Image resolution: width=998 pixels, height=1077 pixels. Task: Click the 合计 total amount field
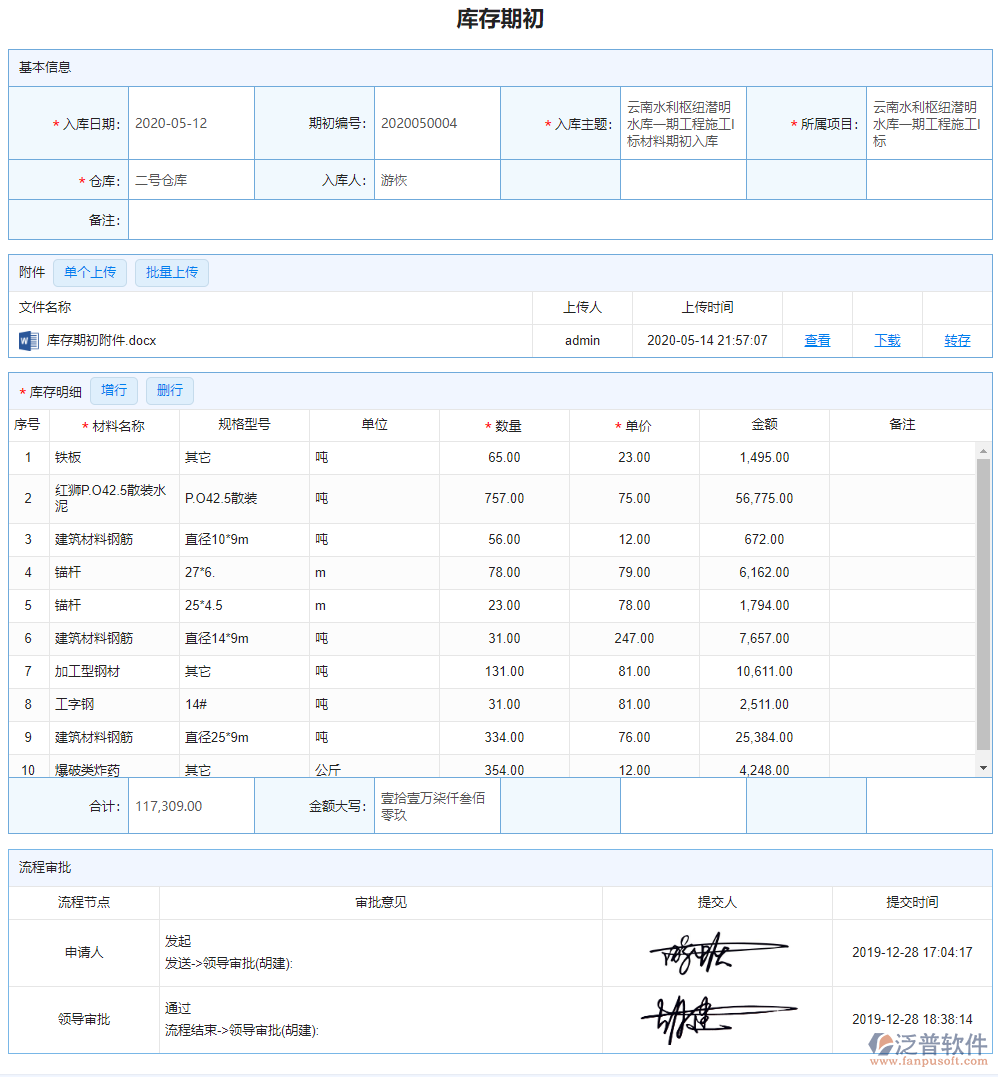(x=190, y=805)
